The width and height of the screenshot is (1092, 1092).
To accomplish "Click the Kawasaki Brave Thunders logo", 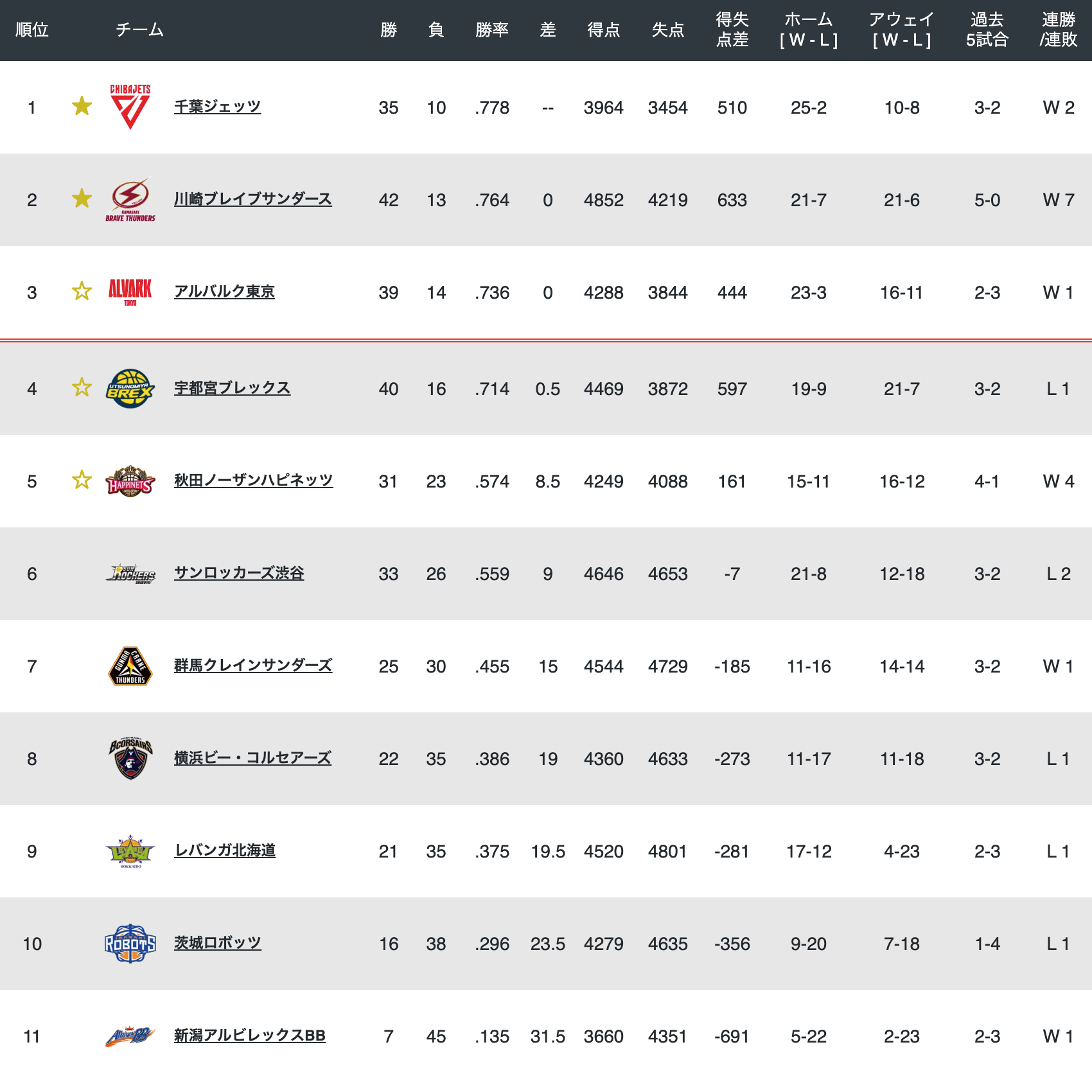I will [x=130, y=199].
